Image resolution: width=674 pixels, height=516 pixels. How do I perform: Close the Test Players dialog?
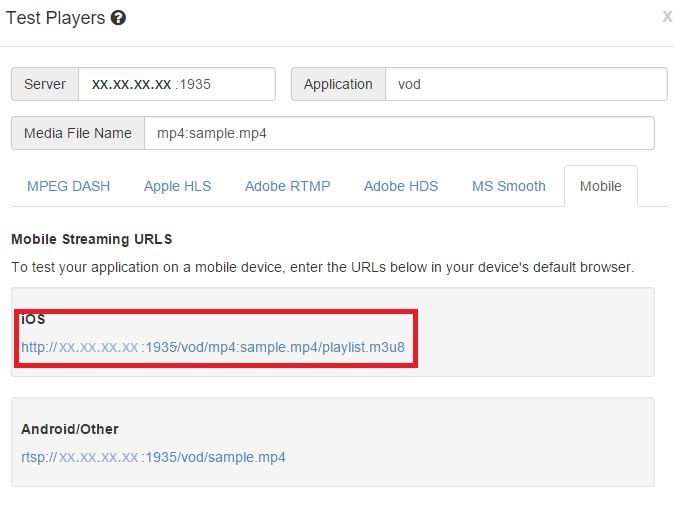pos(667,17)
